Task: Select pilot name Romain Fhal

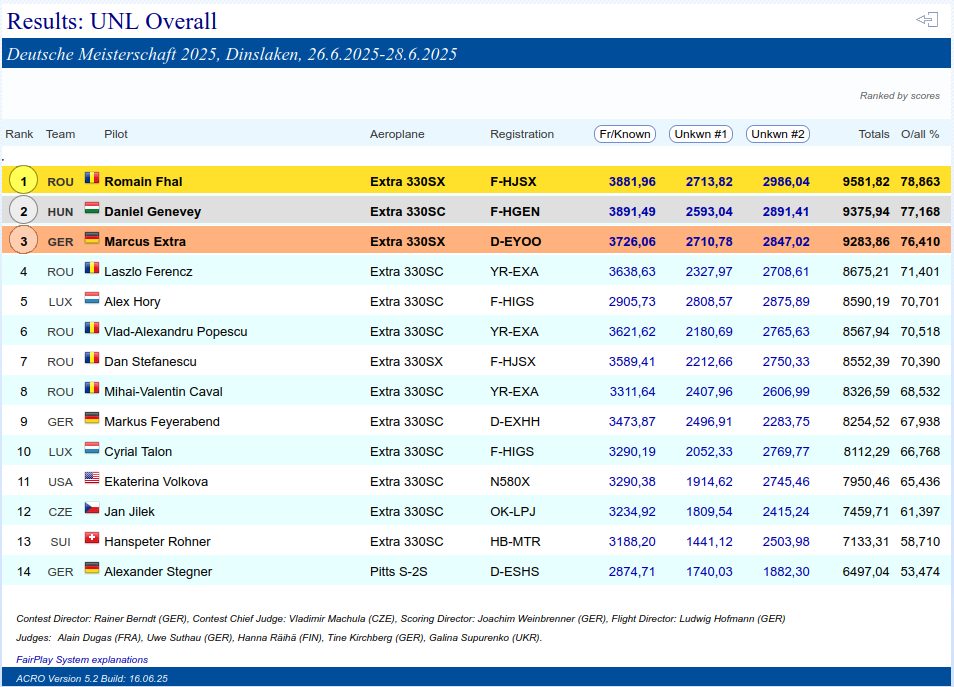Action: (143, 181)
